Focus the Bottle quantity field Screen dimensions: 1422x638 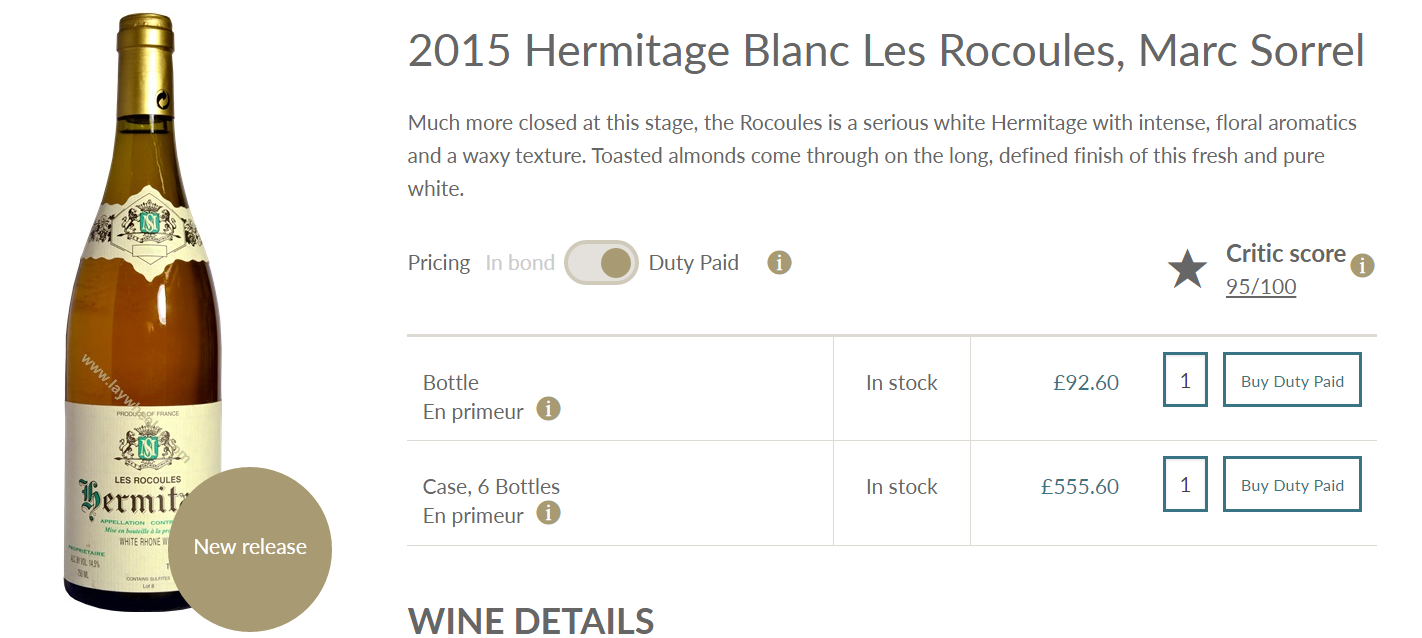(x=1185, y=380)
